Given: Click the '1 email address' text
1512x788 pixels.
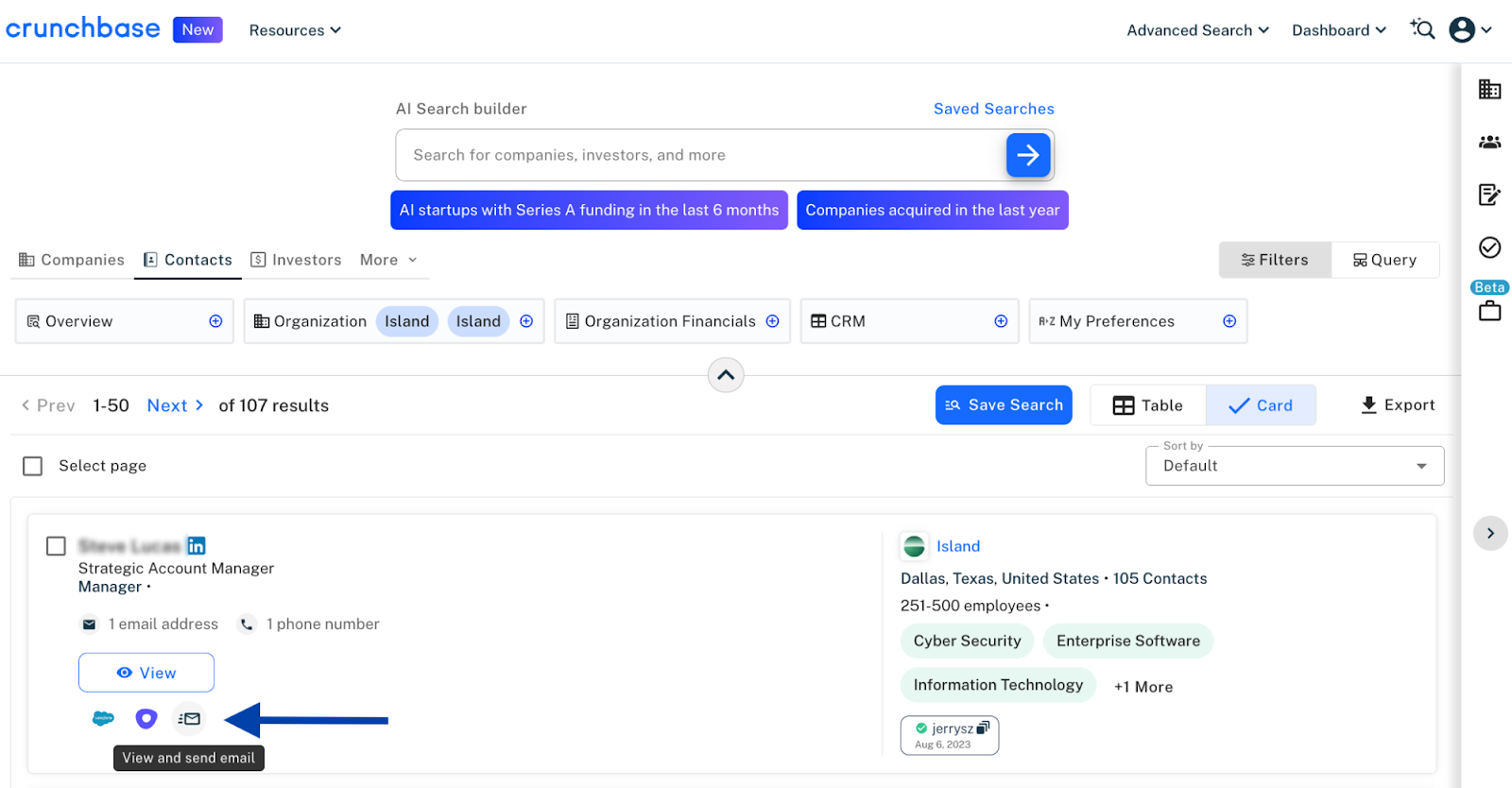Looking at the screenshot, I should click(163, 625).
